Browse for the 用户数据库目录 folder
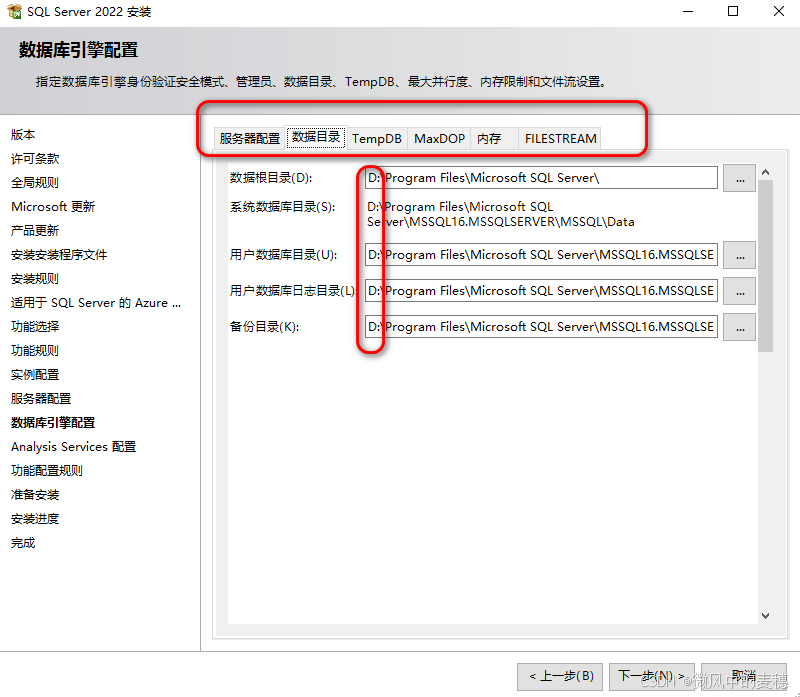800x697 pixels. click(x=739, y=255)
